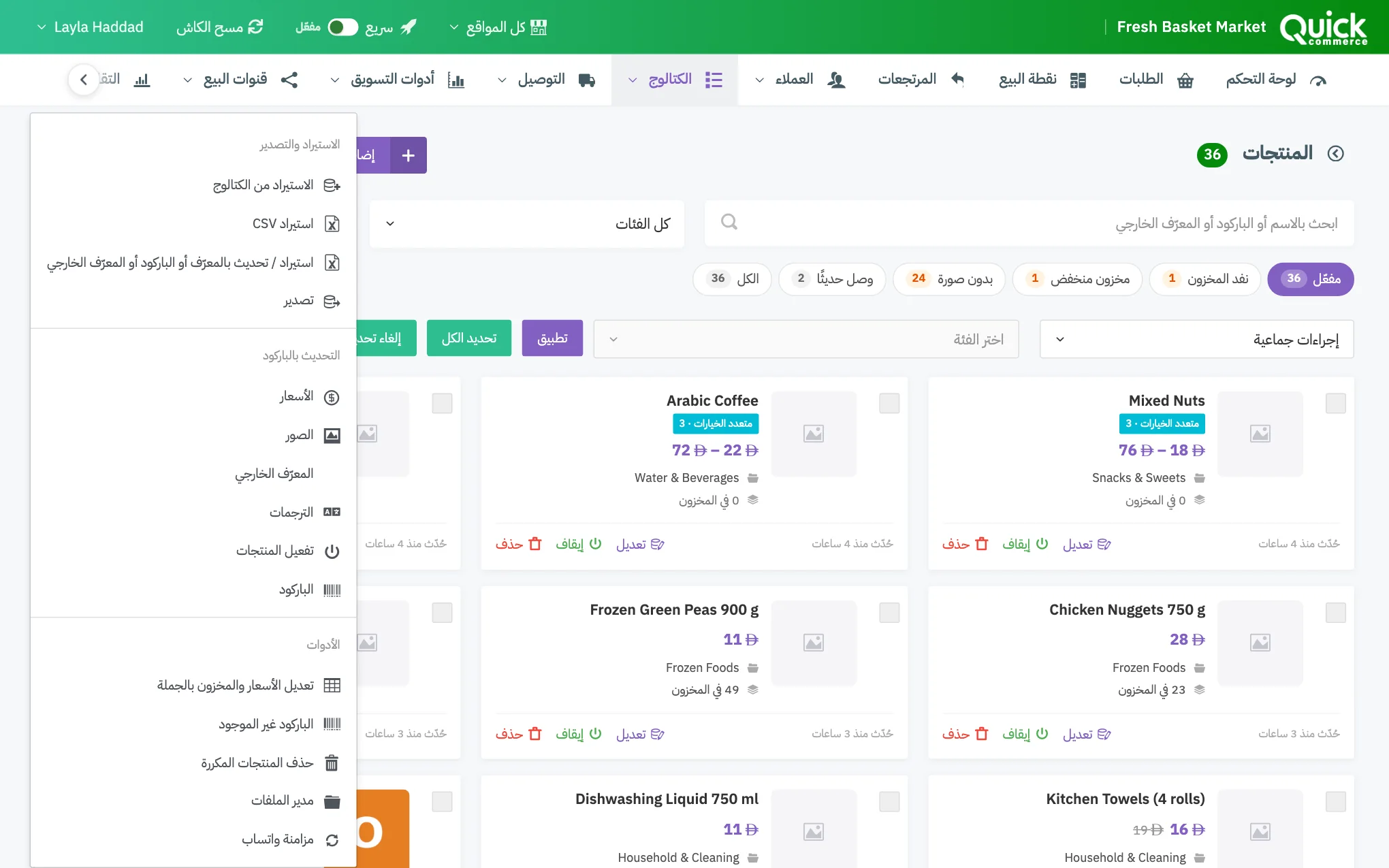Click the trash icon for delete duplicate products
This screenshot has width=1389, height=868.
point(332,763)
